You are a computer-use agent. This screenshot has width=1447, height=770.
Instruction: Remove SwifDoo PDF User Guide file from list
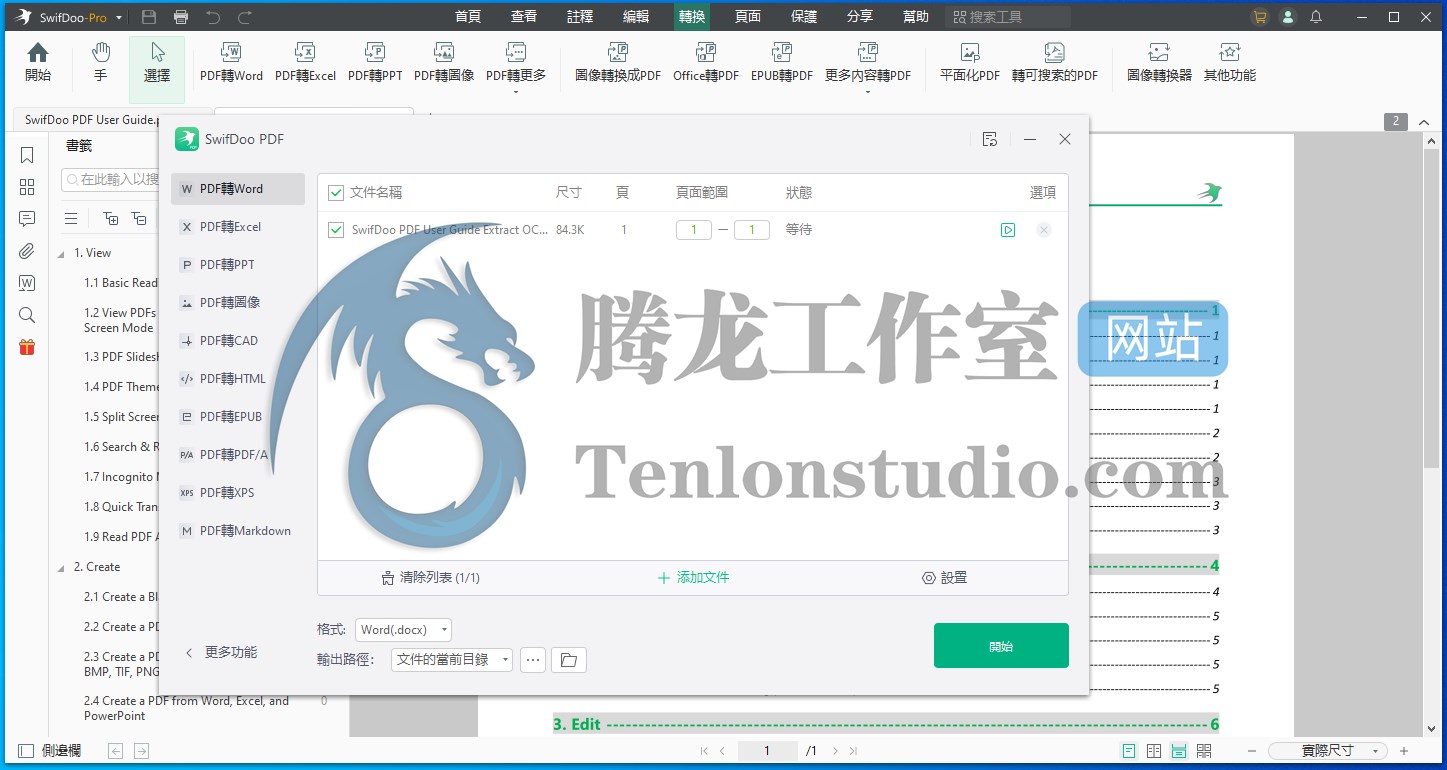click(1043, 230)
